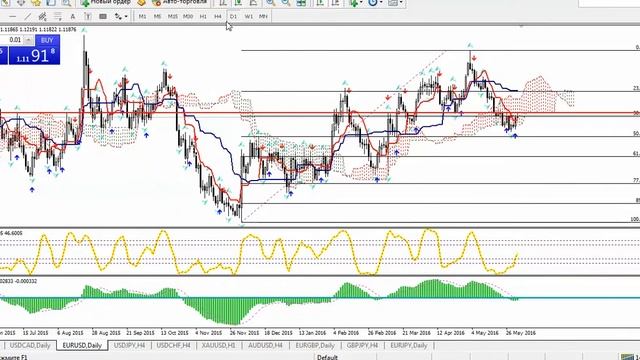Switch to the EURJPY,Daily chart tab
640x360 pixels.
pos(409,345)
